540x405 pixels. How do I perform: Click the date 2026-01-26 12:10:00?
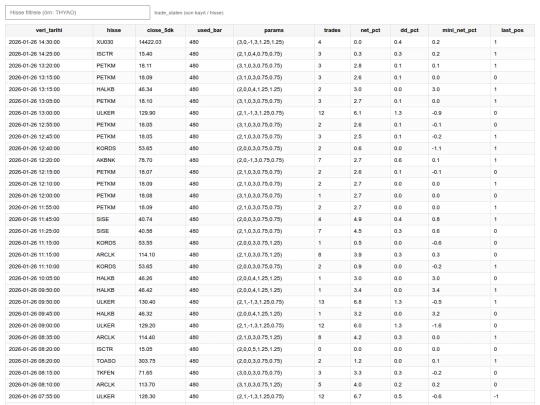[34, 184]
